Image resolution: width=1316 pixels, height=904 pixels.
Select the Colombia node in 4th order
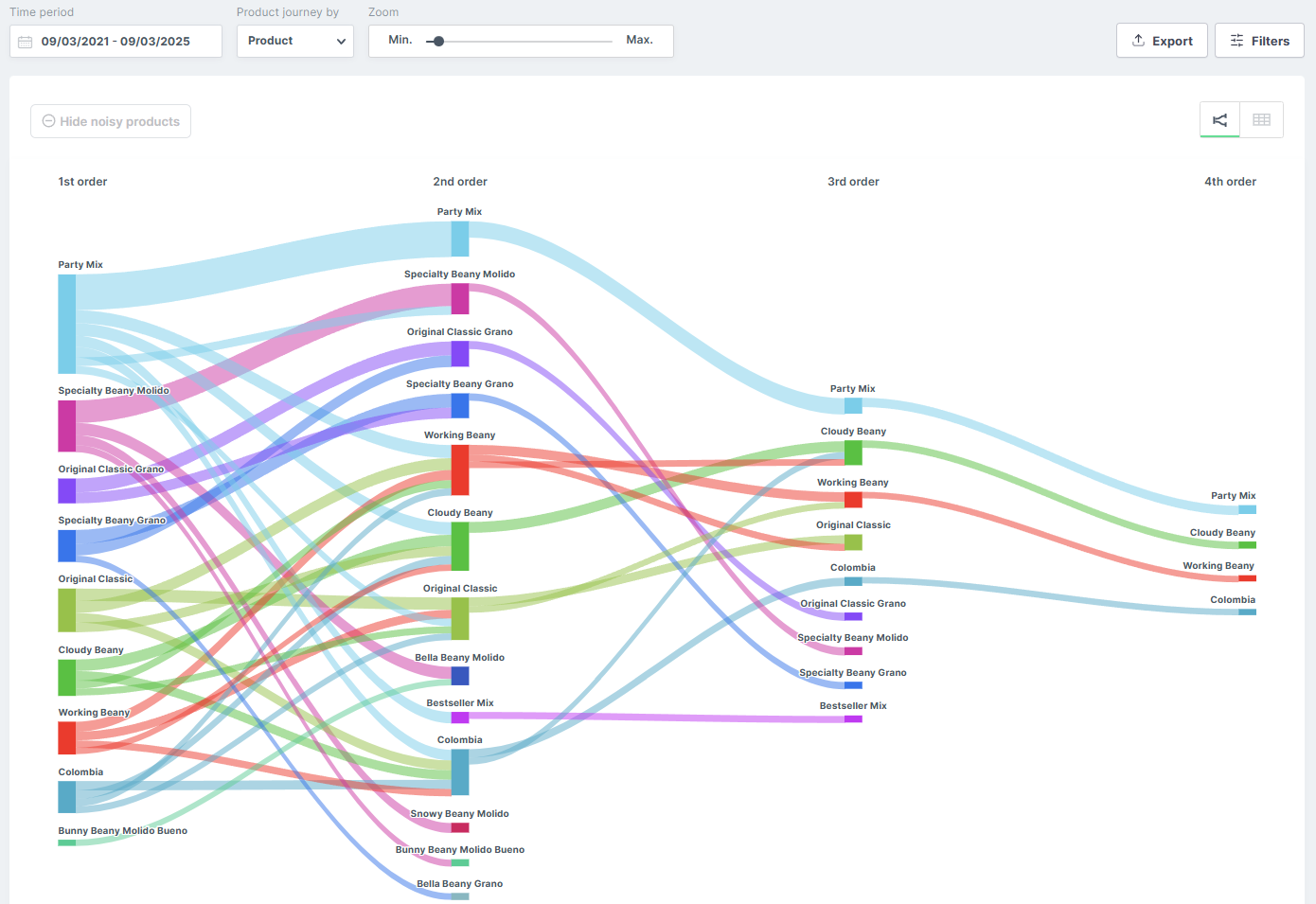[1248, 612]
